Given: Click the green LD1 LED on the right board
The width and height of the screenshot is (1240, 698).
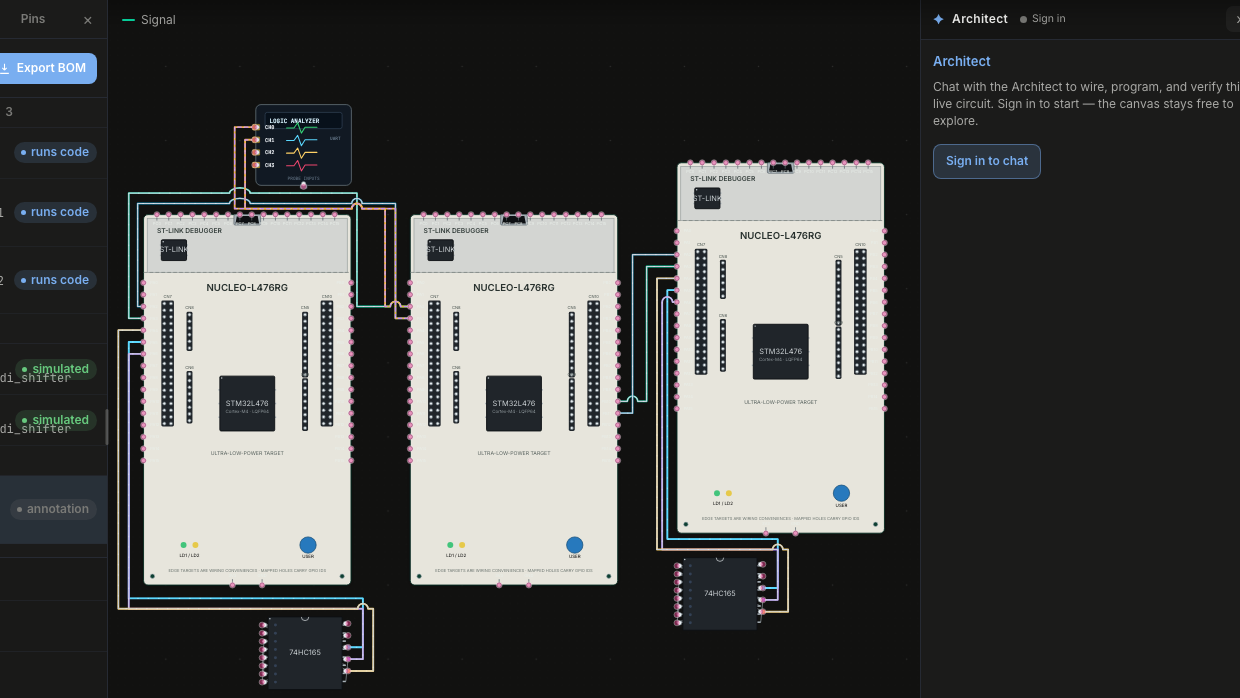Looking at the screenshot, I should coord(717,493).
